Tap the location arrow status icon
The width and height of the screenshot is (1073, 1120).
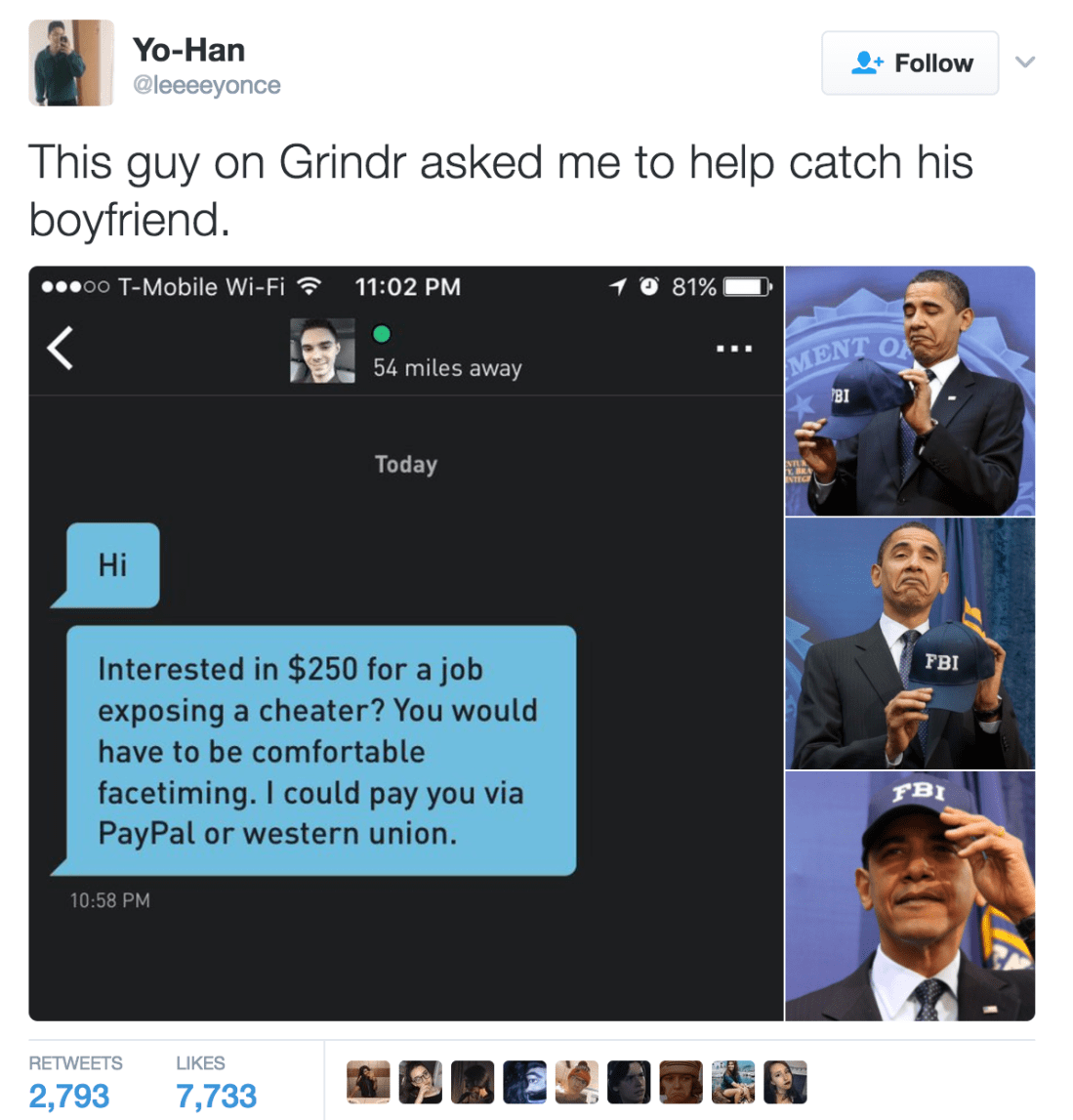click(x=617, y=286)
